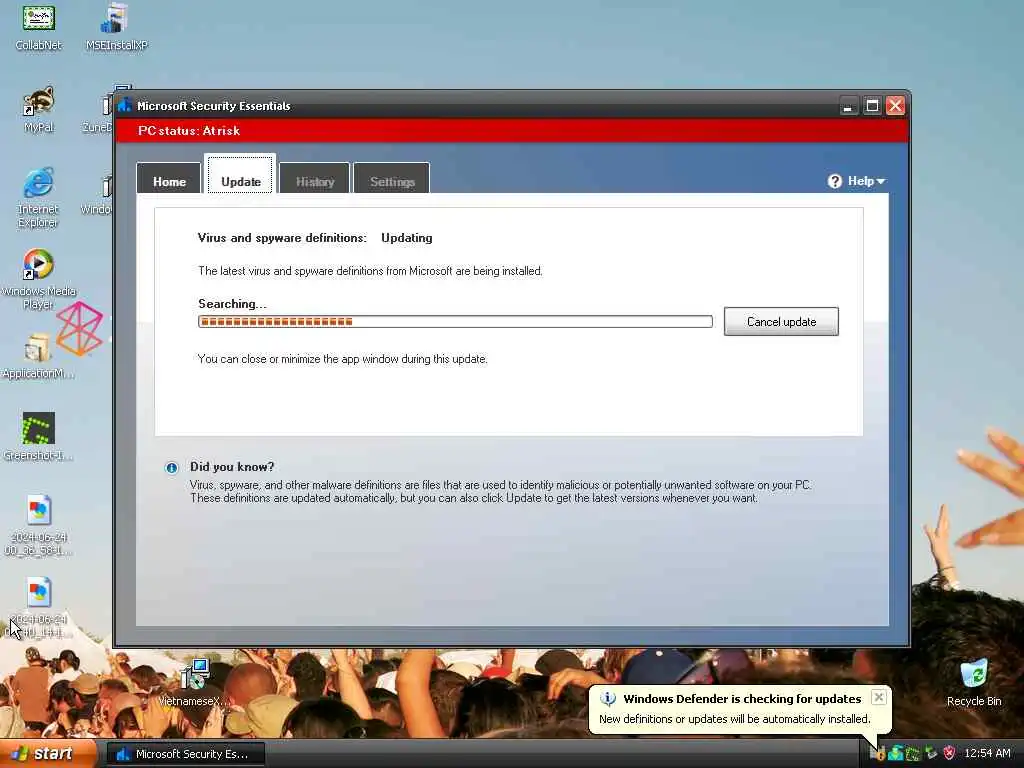Open the Windows start button
Viewport: 1024px width, 768px height.
(x=48, y=753)
